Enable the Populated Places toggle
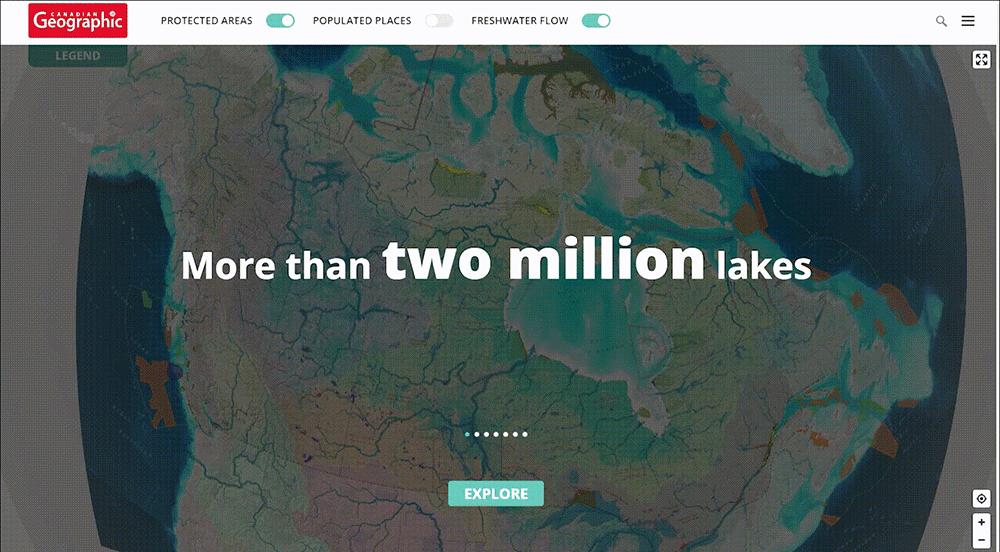1000x552 pixels. click(439, 20)
